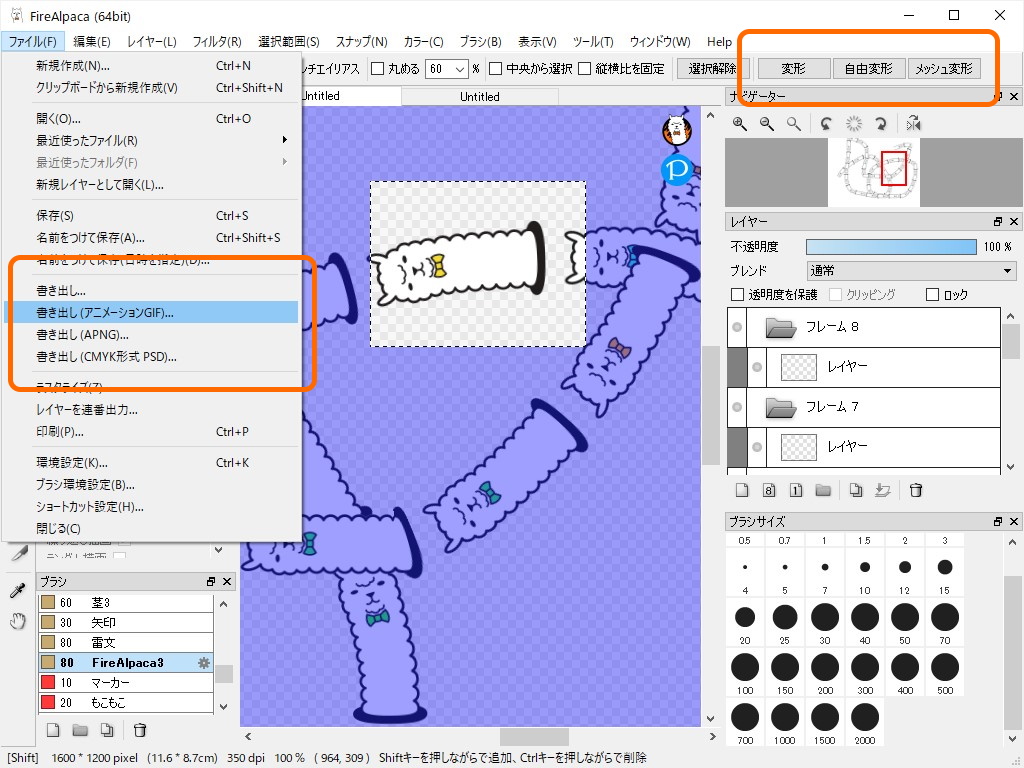The height and width of the screenshot is (768, 1024).
Task: Duplicate the selected layer
Action: tap(856, 490)
